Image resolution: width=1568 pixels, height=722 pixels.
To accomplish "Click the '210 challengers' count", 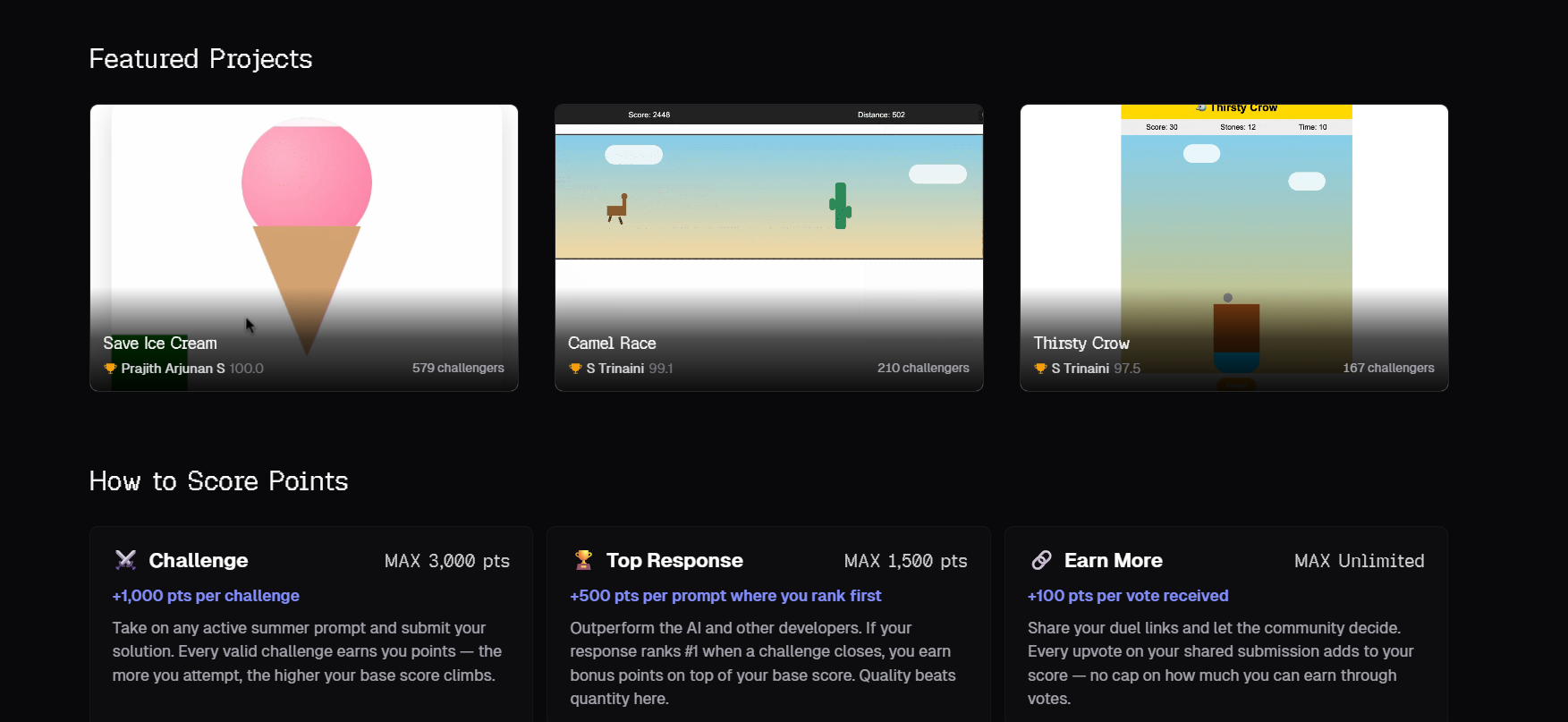I will [923, 369].
